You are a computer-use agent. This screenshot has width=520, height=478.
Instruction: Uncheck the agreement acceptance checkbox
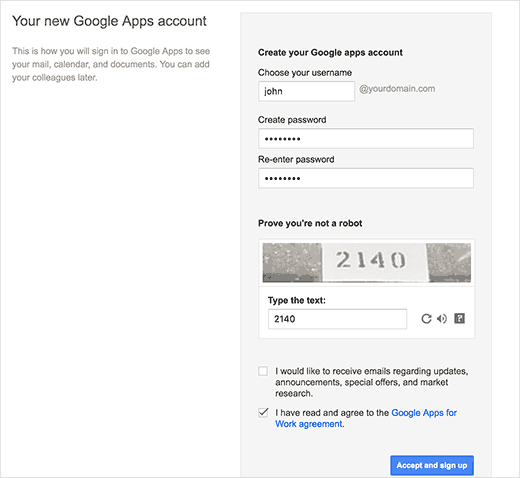click(x=263, y=413)
